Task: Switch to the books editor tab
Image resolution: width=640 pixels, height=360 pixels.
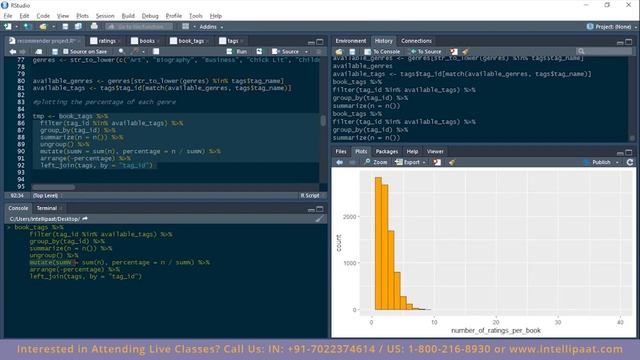Action: click(x=147, y=41)
